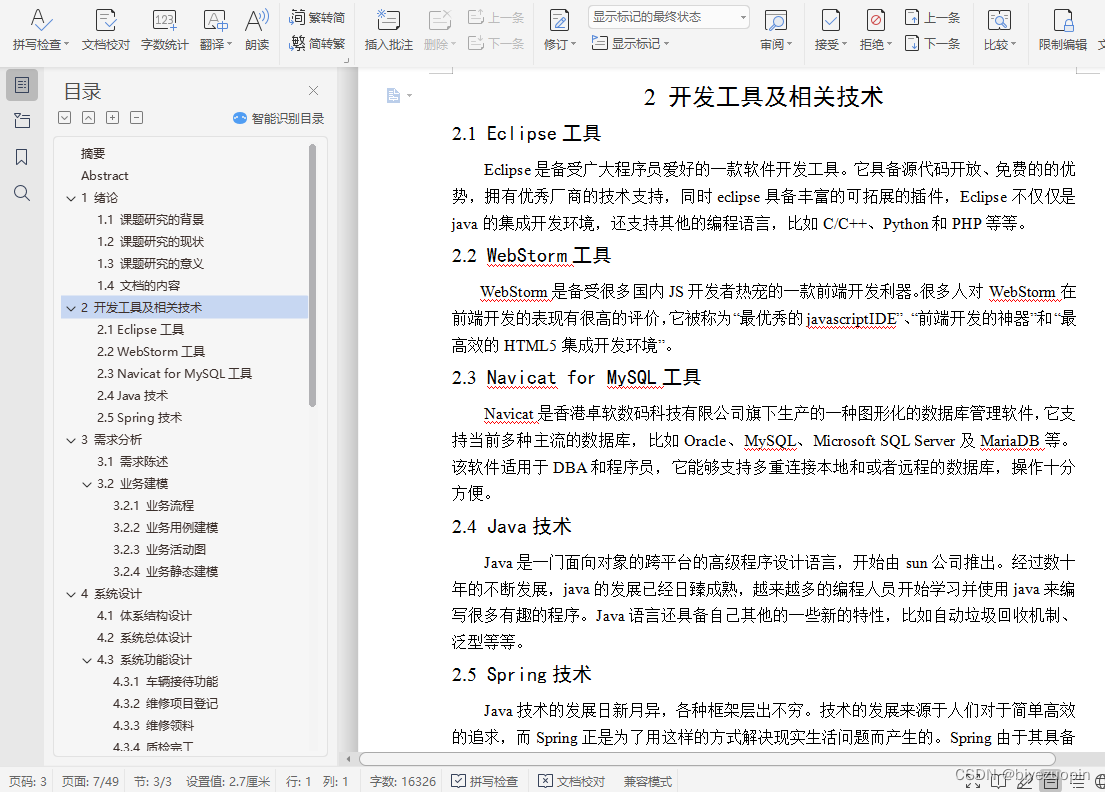1105x792 pixels.
Task: Click the 翻译 translate icon
Action: [215, 20]
